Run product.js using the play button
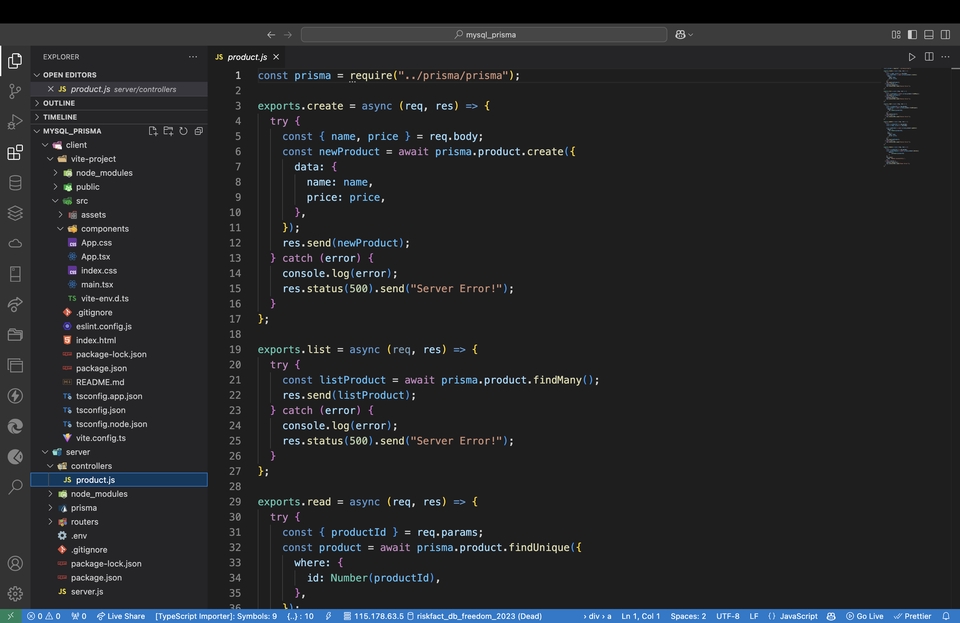960x623 pixels. 911,57
